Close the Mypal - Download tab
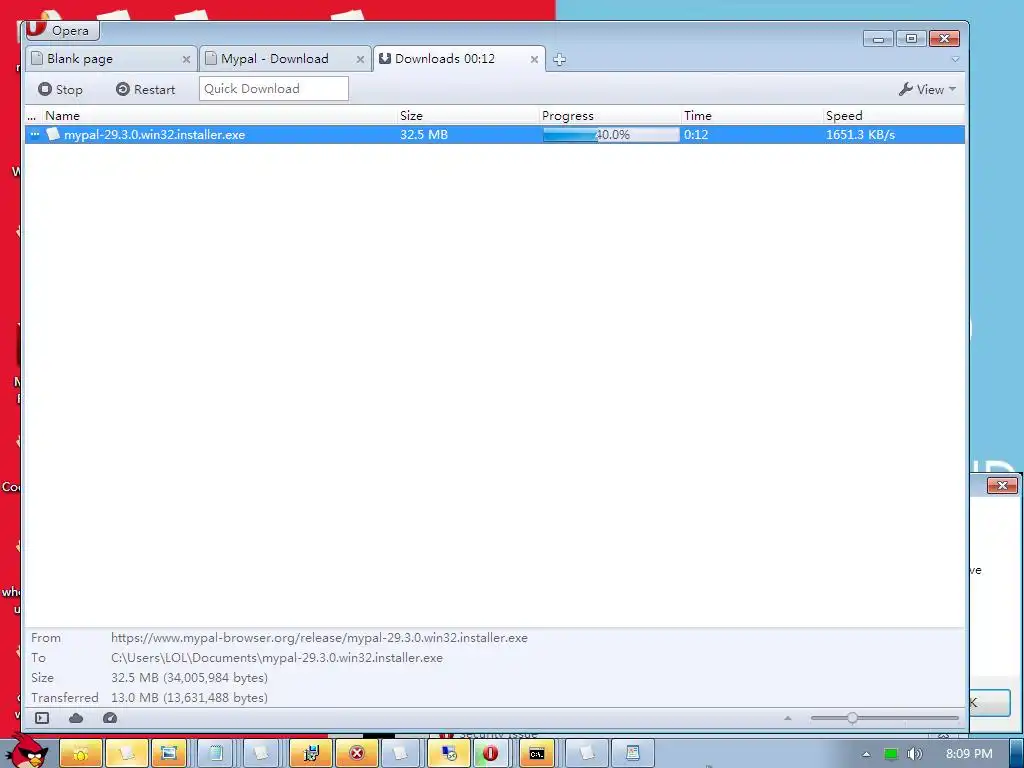1024x768 pixels. 360,59
